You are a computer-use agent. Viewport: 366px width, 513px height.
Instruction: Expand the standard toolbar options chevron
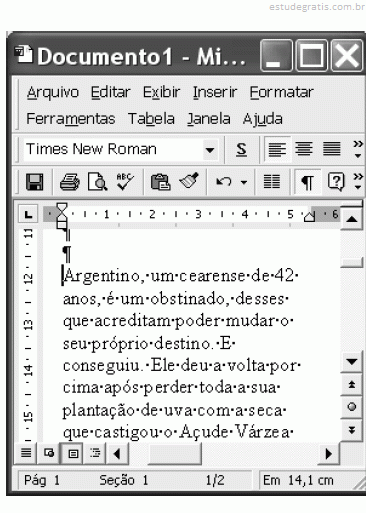tap(358, 182)
